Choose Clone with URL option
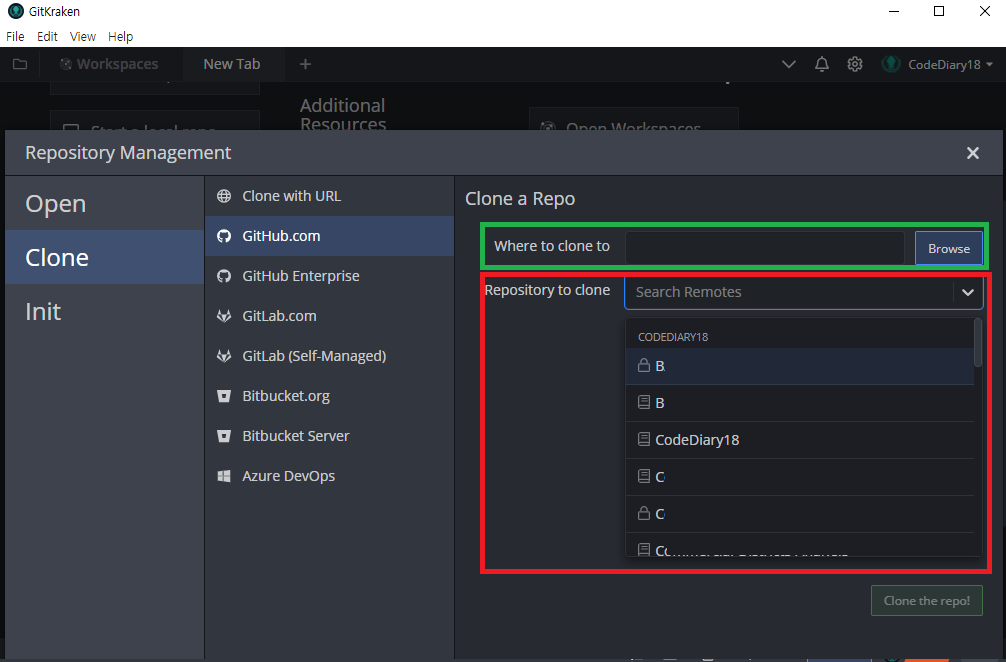The width and height of the screenshot is (1006, 662). pyautogui.click(x=329, y=196)
